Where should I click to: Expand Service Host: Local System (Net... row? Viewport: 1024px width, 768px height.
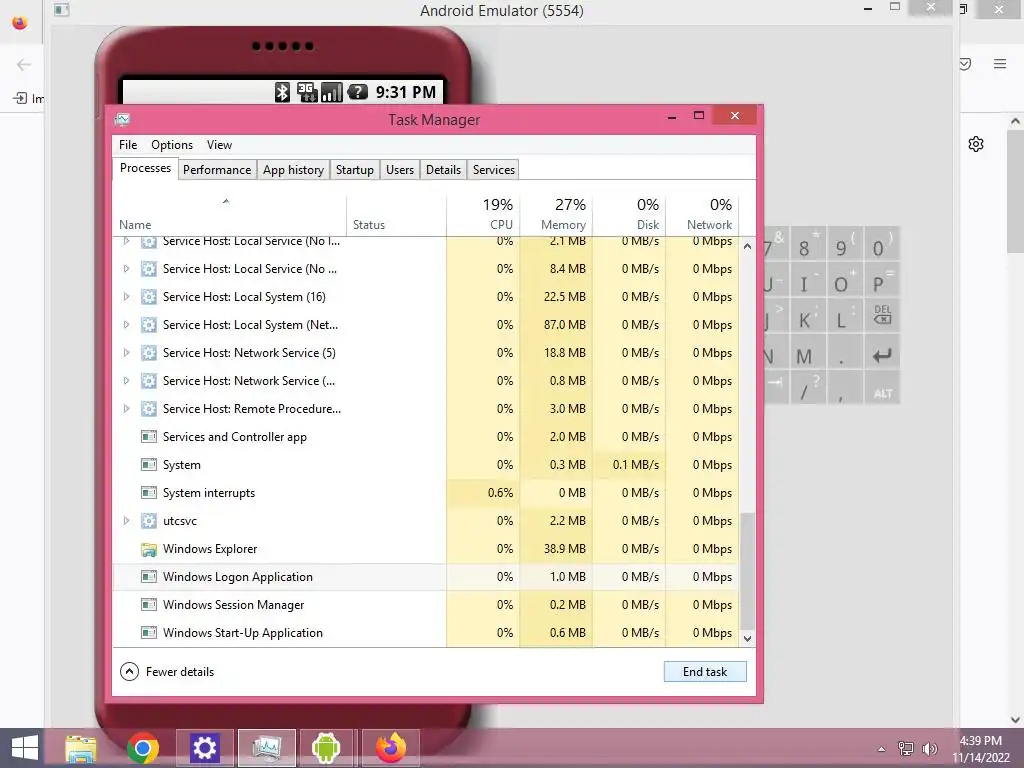(126, 325)
